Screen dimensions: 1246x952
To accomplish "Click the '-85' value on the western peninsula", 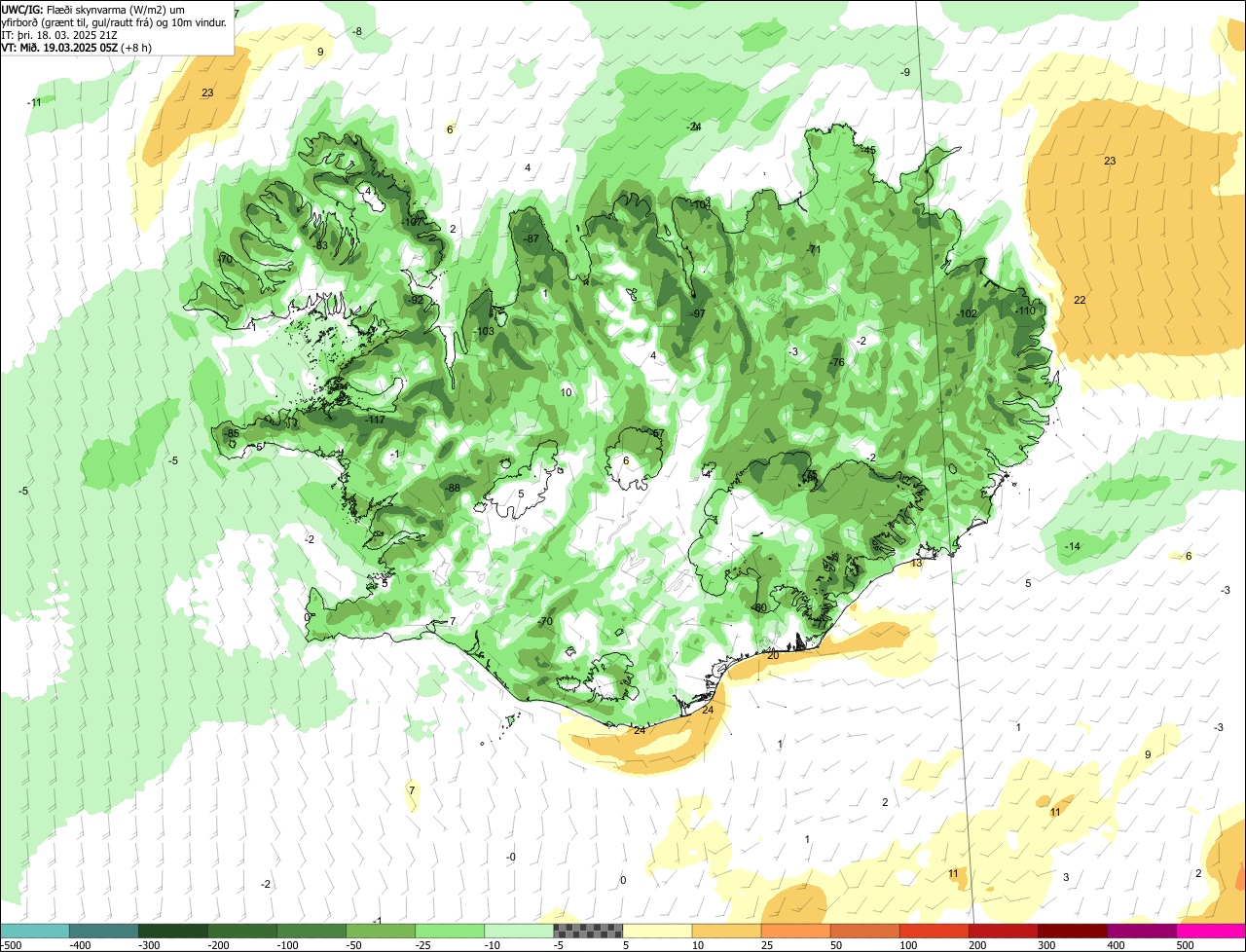I will (x=232, y=433).
